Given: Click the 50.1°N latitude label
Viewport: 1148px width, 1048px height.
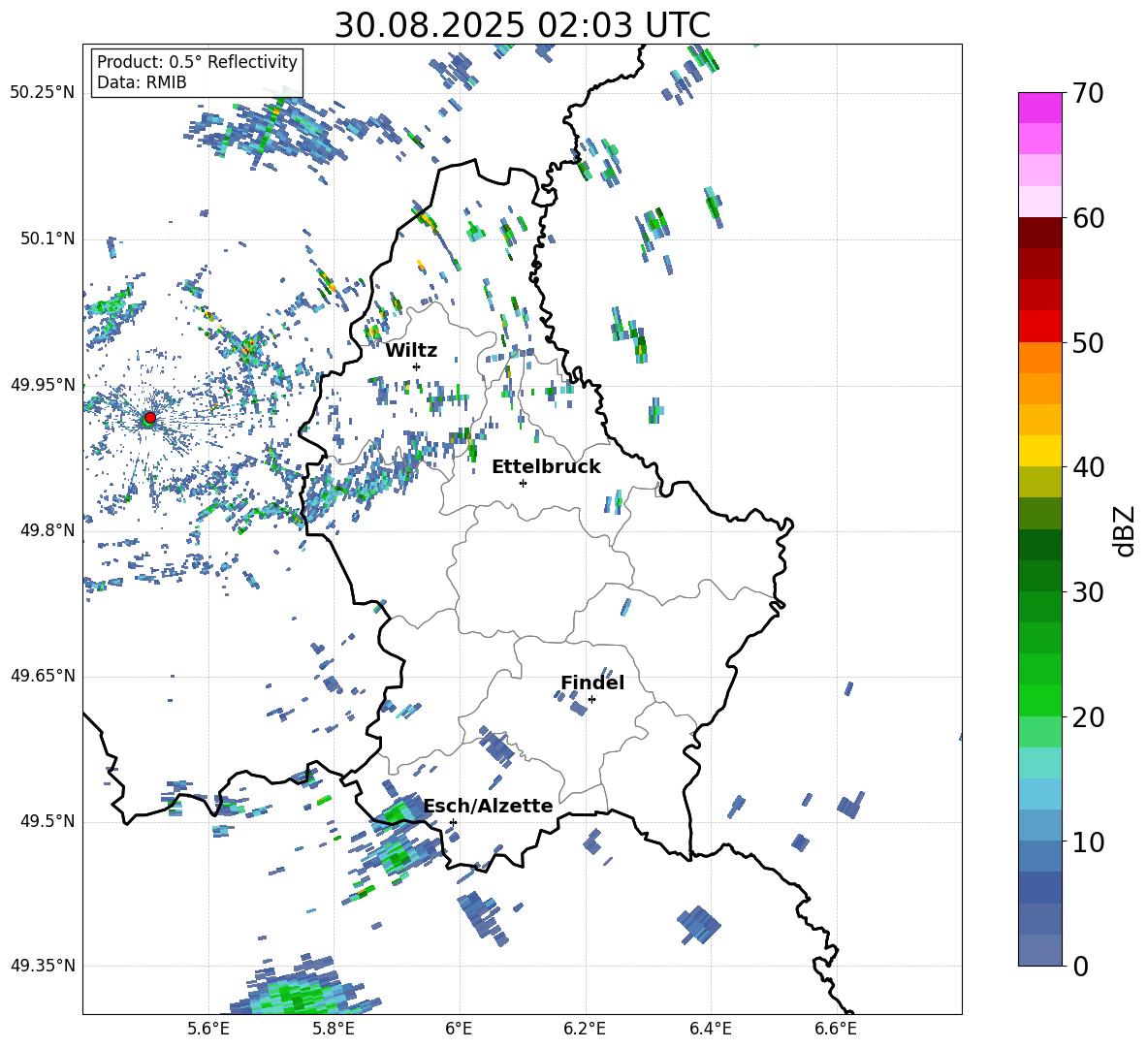Looking at the screenshot, I should point(47,239).
